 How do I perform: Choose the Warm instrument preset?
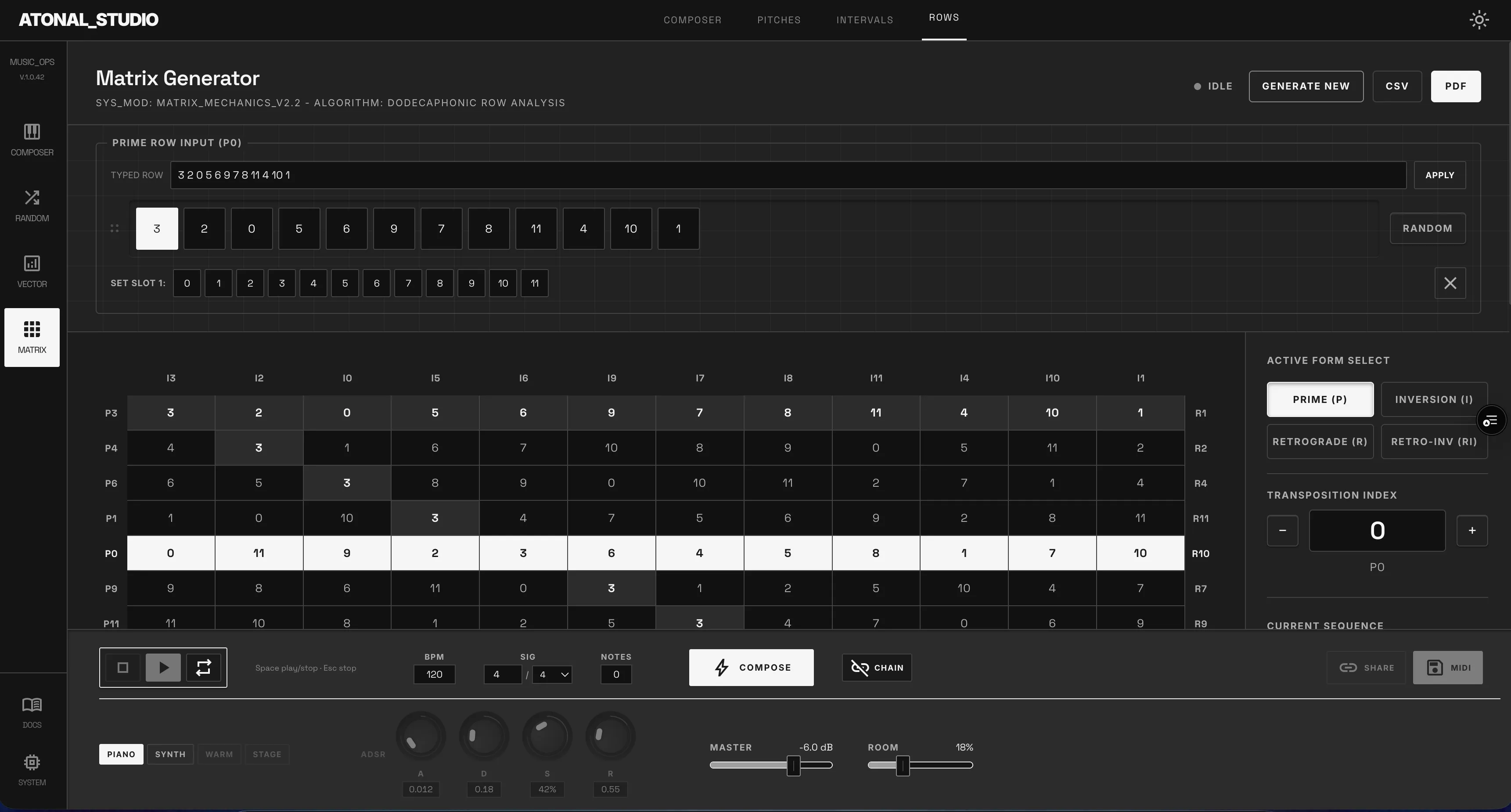coord(219,754)
